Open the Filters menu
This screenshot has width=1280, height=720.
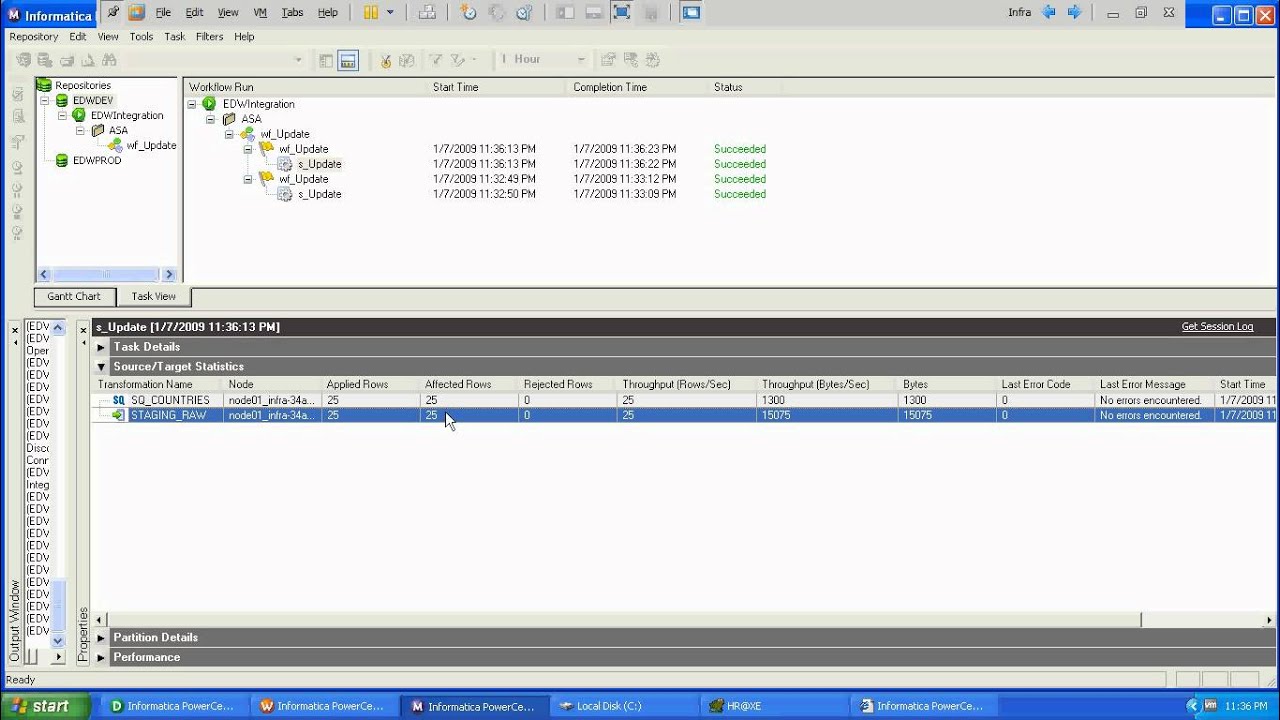210,37
